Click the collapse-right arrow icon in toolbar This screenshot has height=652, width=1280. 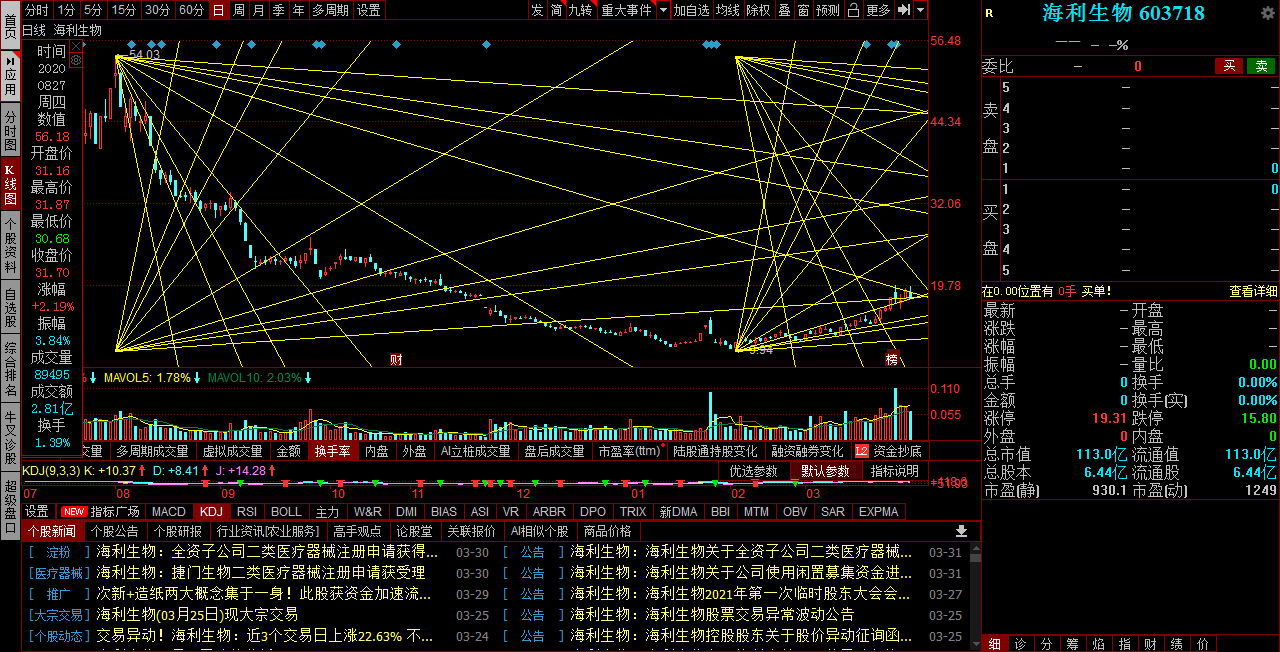click(903, 10)
